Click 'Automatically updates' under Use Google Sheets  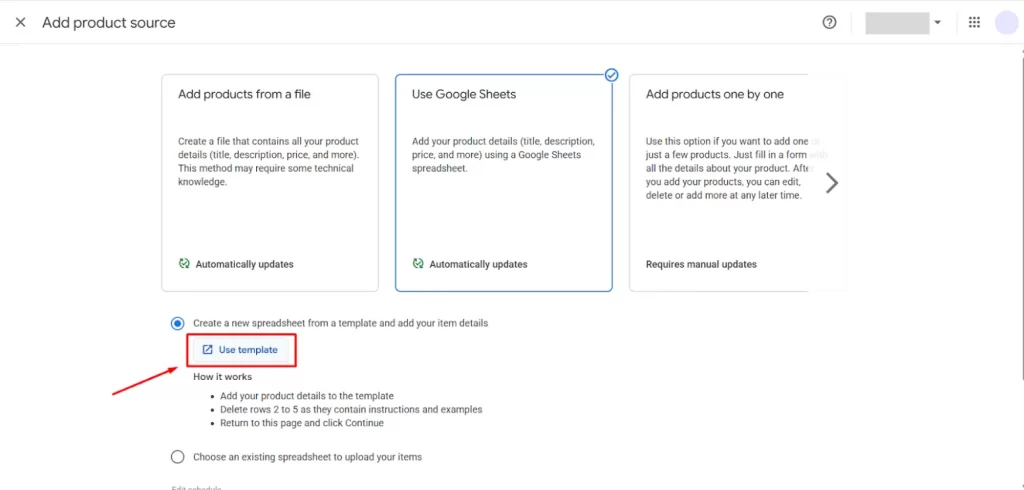point(479,265)
